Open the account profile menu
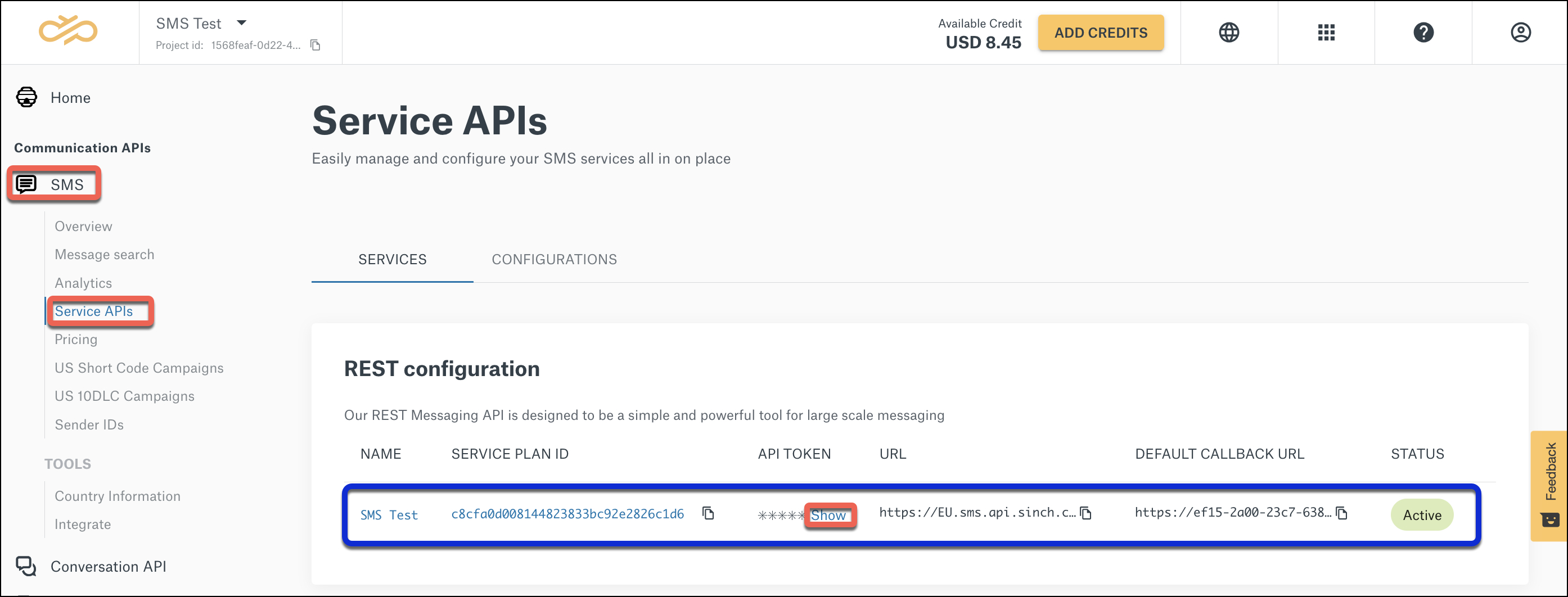The image size is (1568, 597). 1521,32
